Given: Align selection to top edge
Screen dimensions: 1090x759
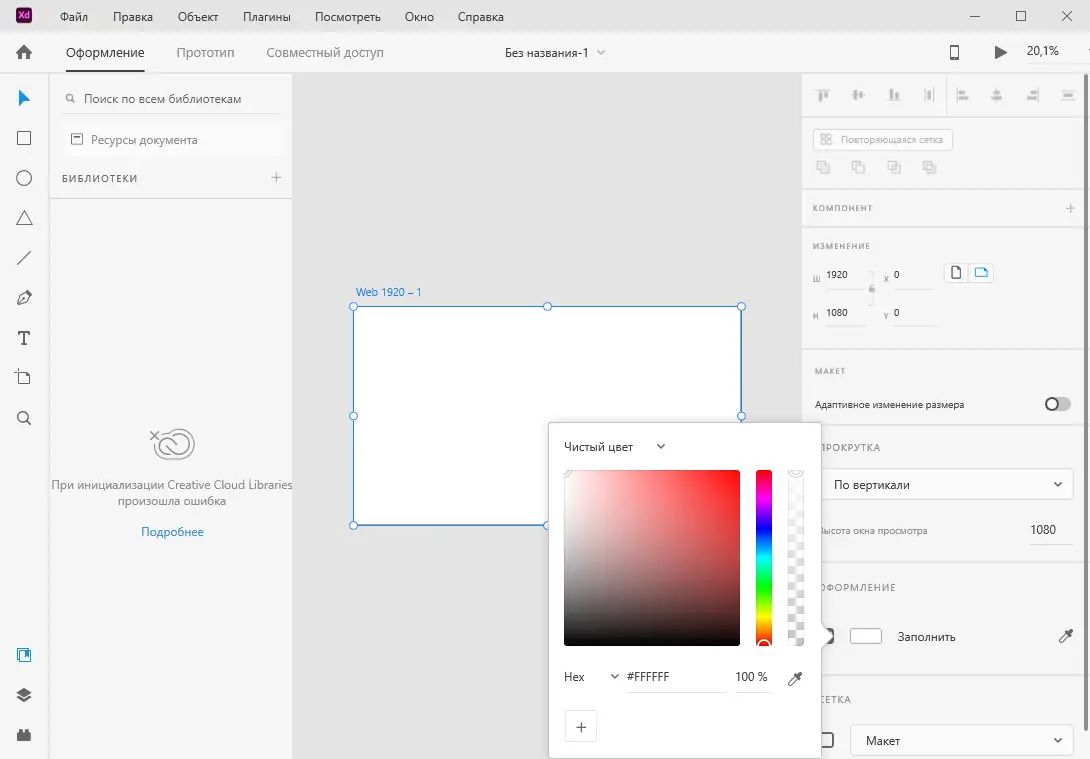Looking at the screenshot, I should [823, 95].
